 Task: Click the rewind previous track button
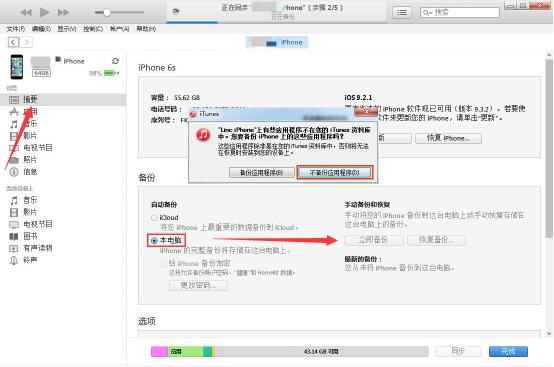[26, 13]
